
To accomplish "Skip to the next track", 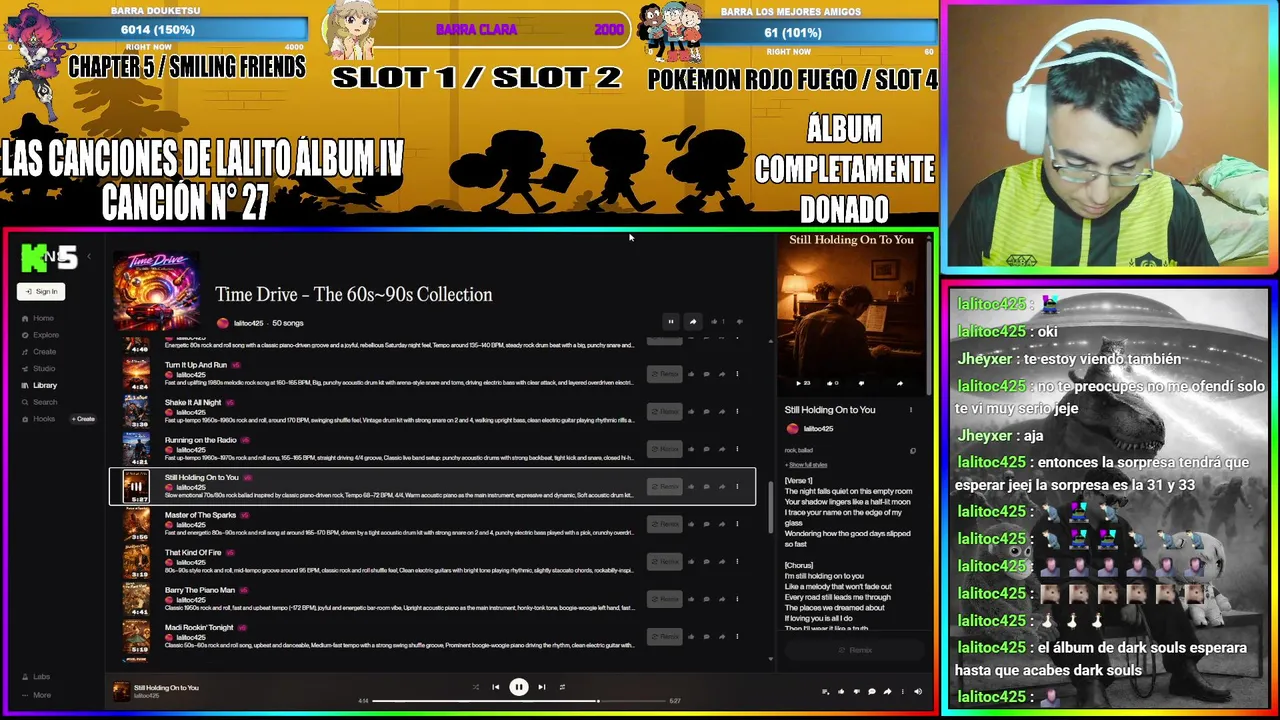I will [541, 687].
